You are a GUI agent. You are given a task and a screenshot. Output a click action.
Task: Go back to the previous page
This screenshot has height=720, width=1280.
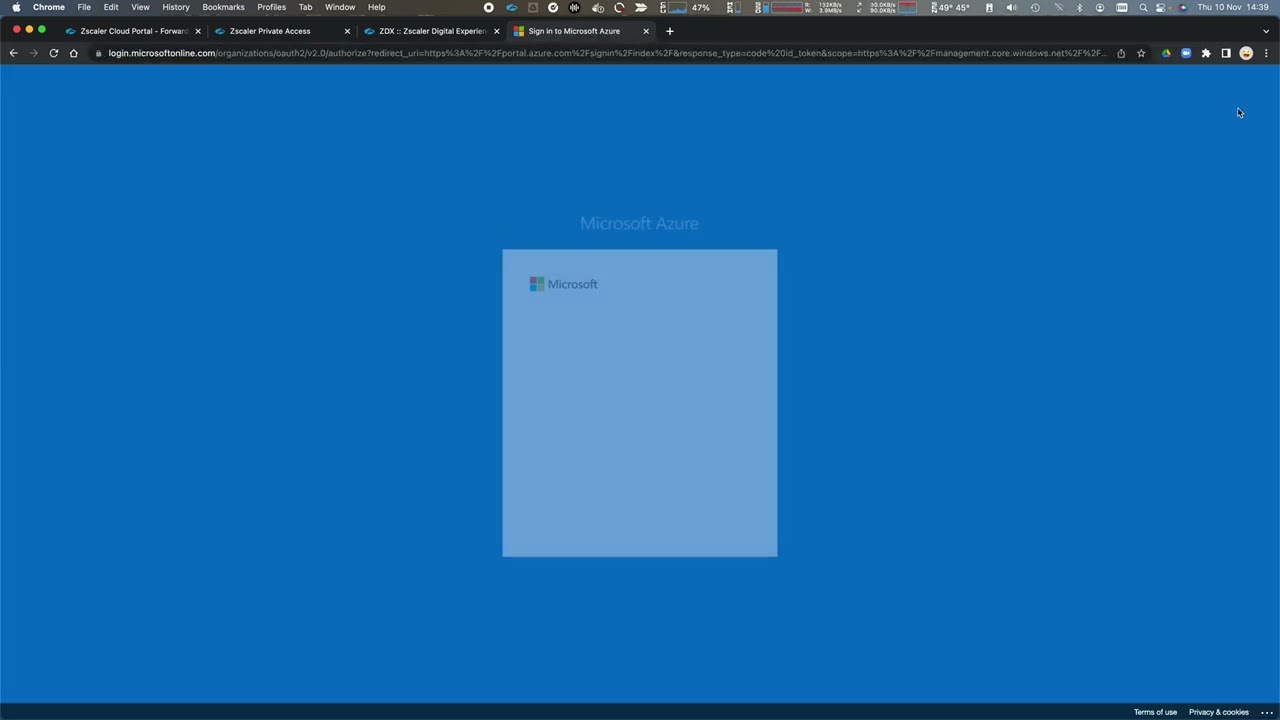[x=13, y=53]
